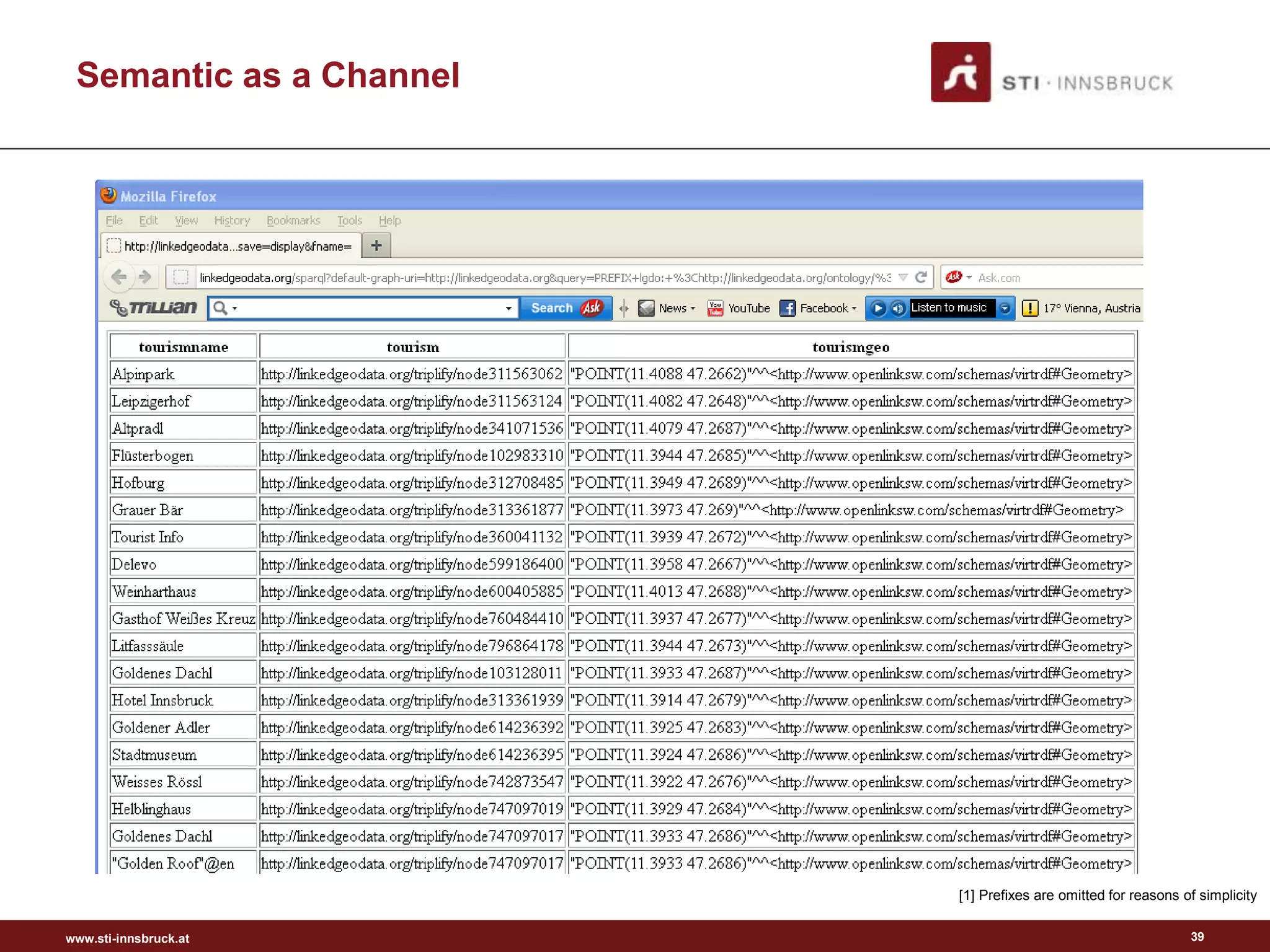Open the View menu

186,220
